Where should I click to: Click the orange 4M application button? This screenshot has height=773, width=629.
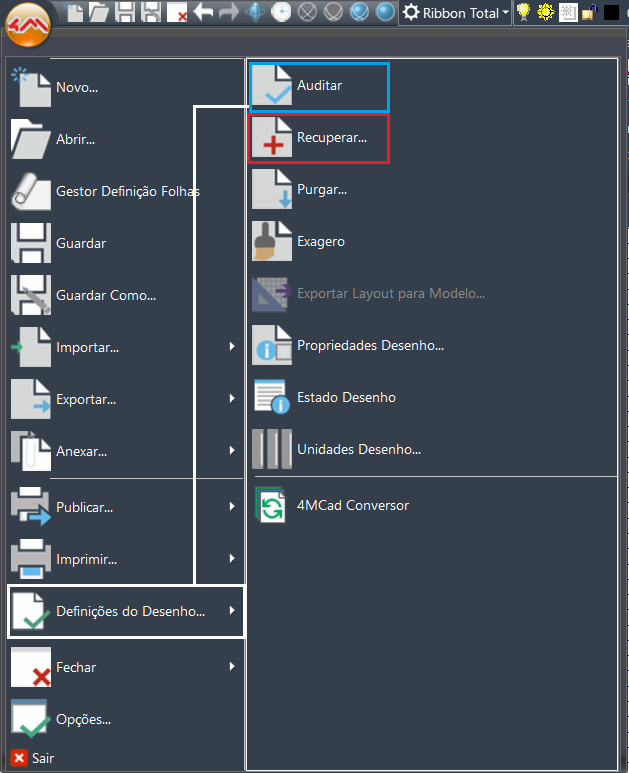tap(28, 25)
